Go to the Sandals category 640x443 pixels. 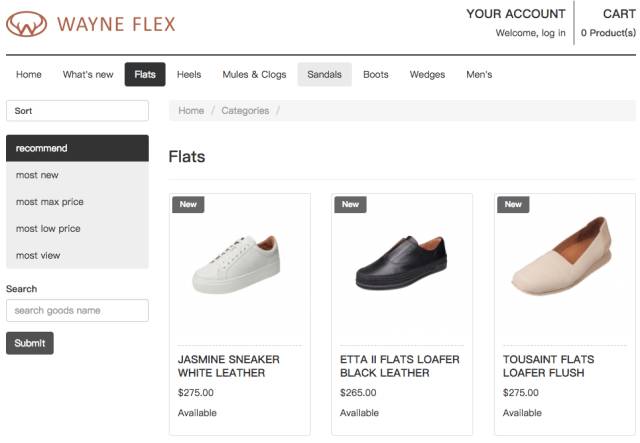click(x=324, y=75)
